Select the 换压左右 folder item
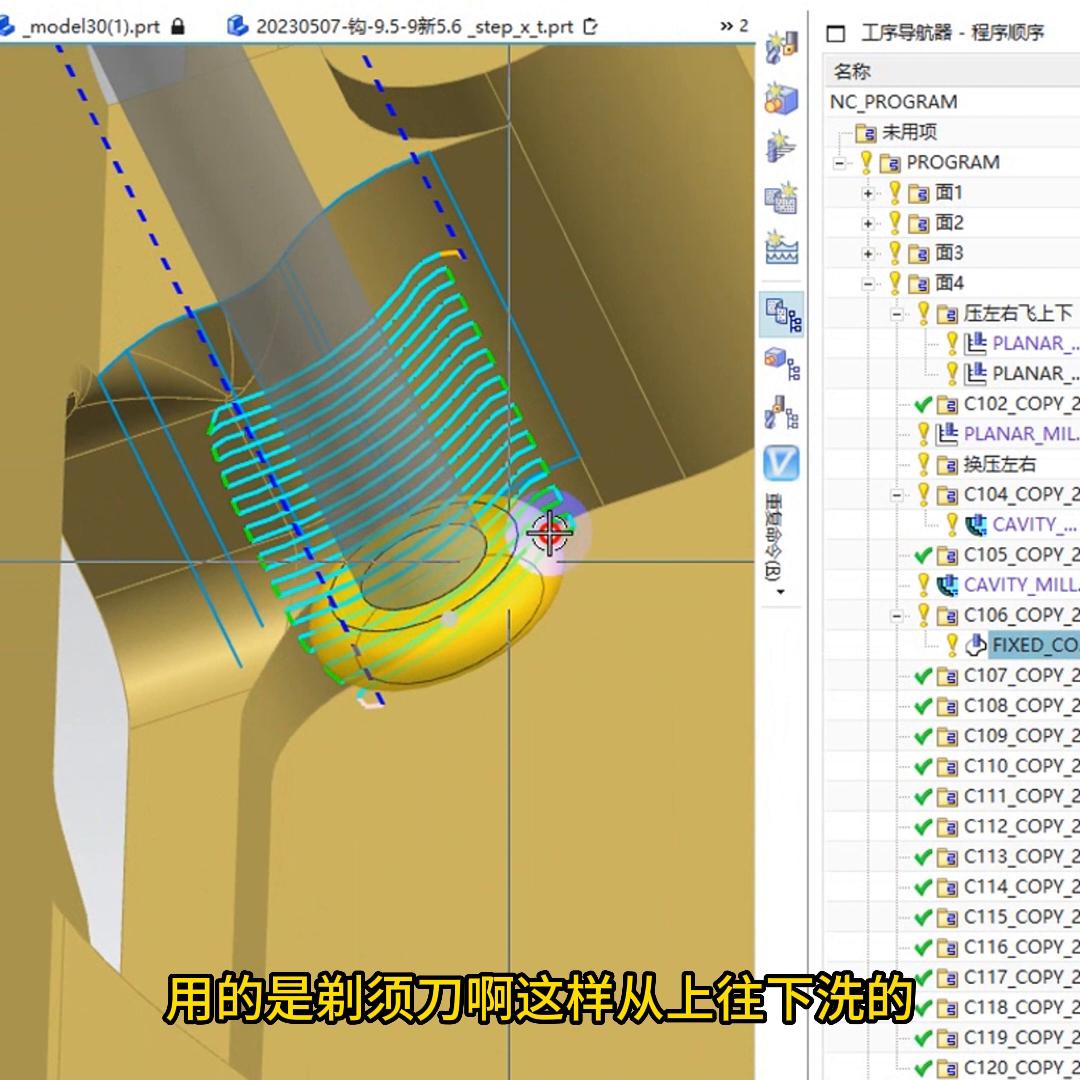Screen dimensions: 1080x1080 pyautogui.click(x=999, y=464)
